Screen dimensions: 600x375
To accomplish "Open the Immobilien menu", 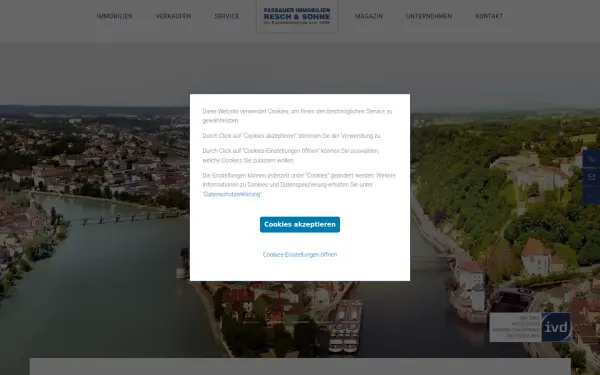I will [x=114, y=16].
